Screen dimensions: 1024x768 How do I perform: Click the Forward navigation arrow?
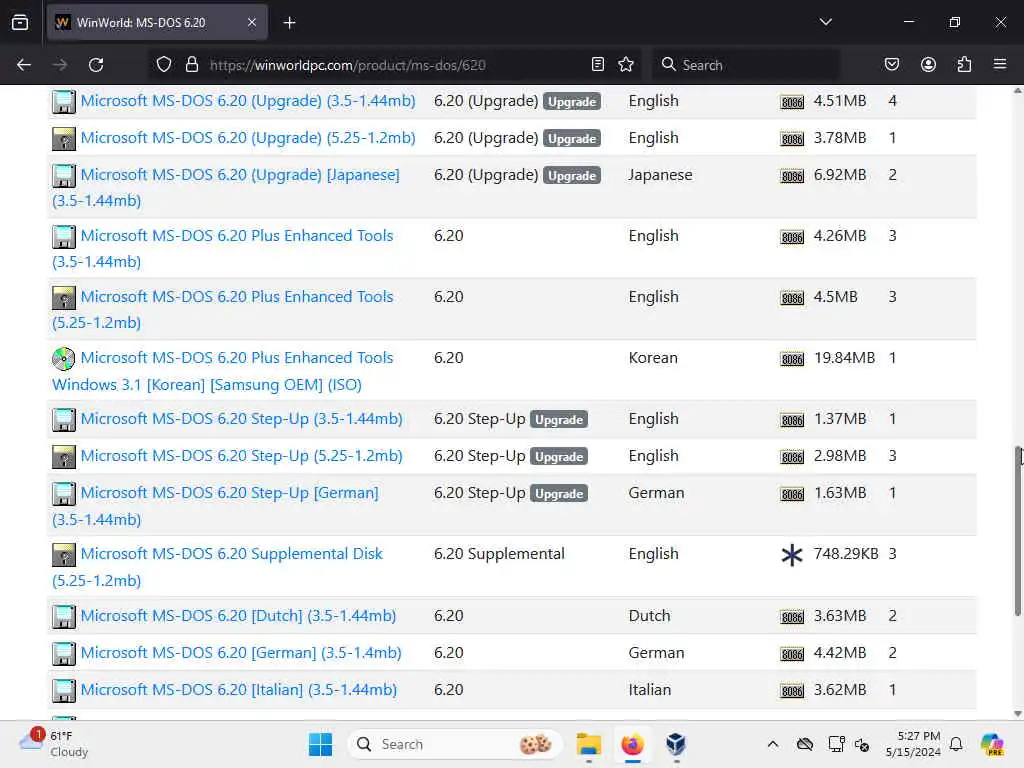coord(60,65)
